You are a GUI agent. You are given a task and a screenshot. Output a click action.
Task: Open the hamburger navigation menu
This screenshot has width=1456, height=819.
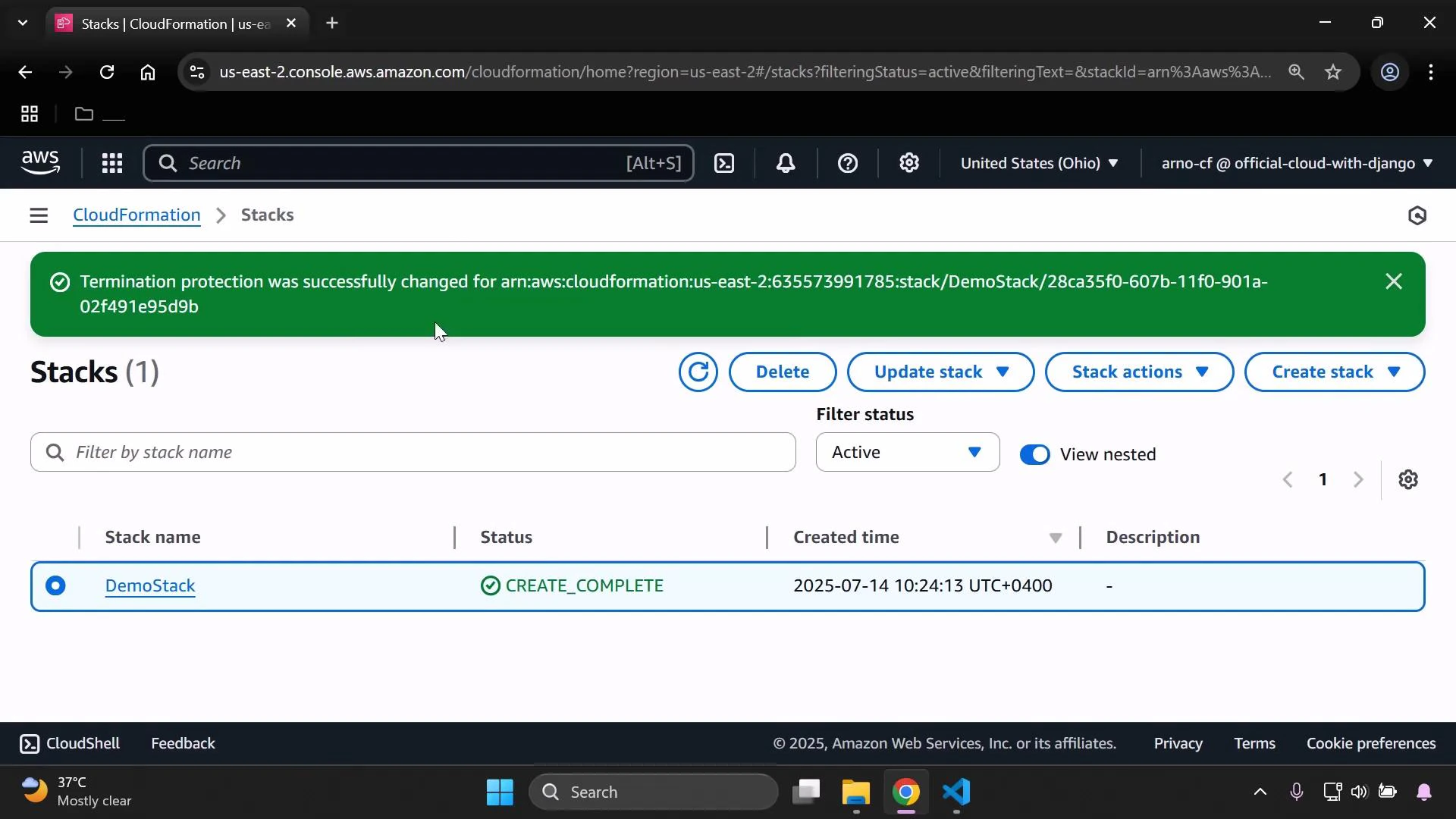[x=39, y=215]
